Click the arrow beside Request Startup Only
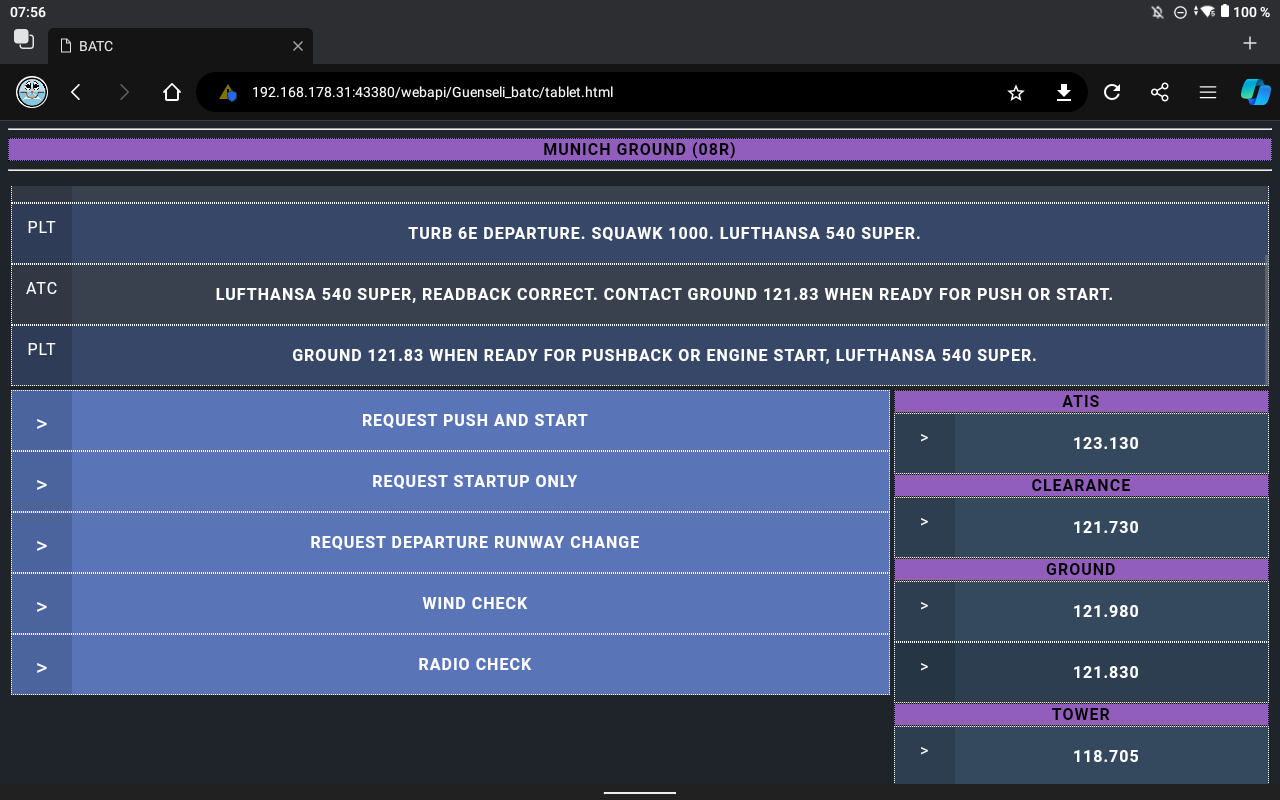Screen dimensions: 1280x800 [x=42, y=484]
